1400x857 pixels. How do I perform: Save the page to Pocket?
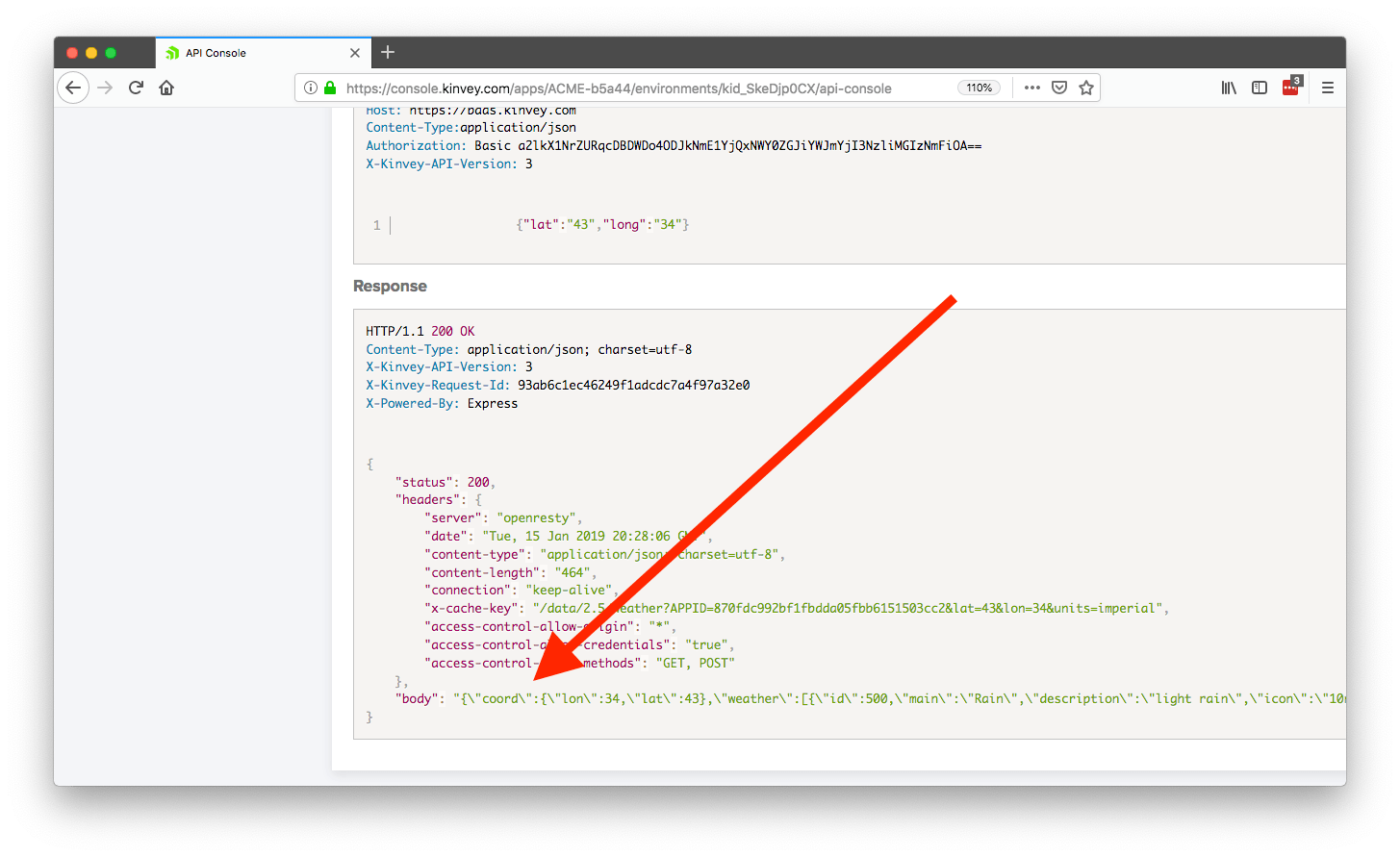click(1059, 88)
